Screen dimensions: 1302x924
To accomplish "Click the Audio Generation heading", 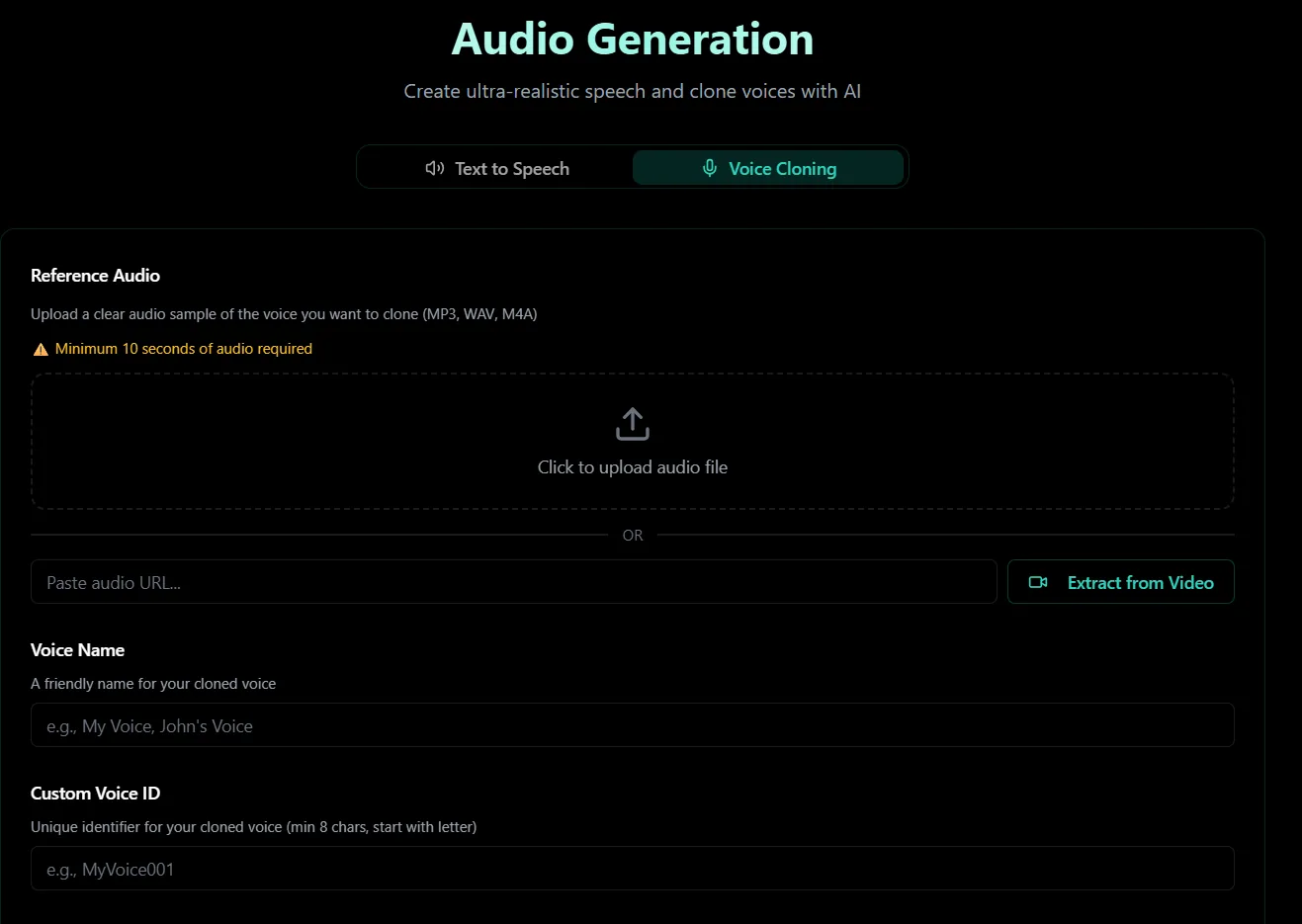I will pos(633,40).
